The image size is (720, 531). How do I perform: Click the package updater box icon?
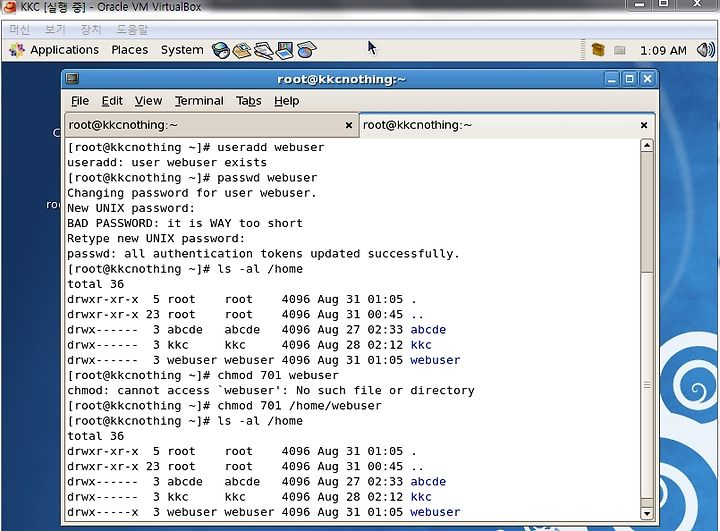click(x=598, y=50)
